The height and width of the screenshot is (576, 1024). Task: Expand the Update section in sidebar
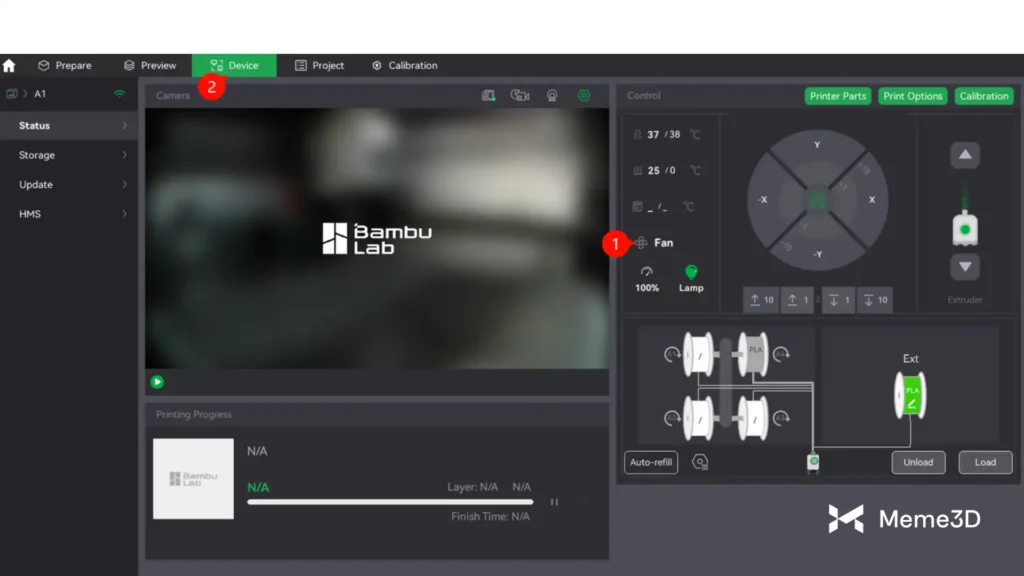69,185
